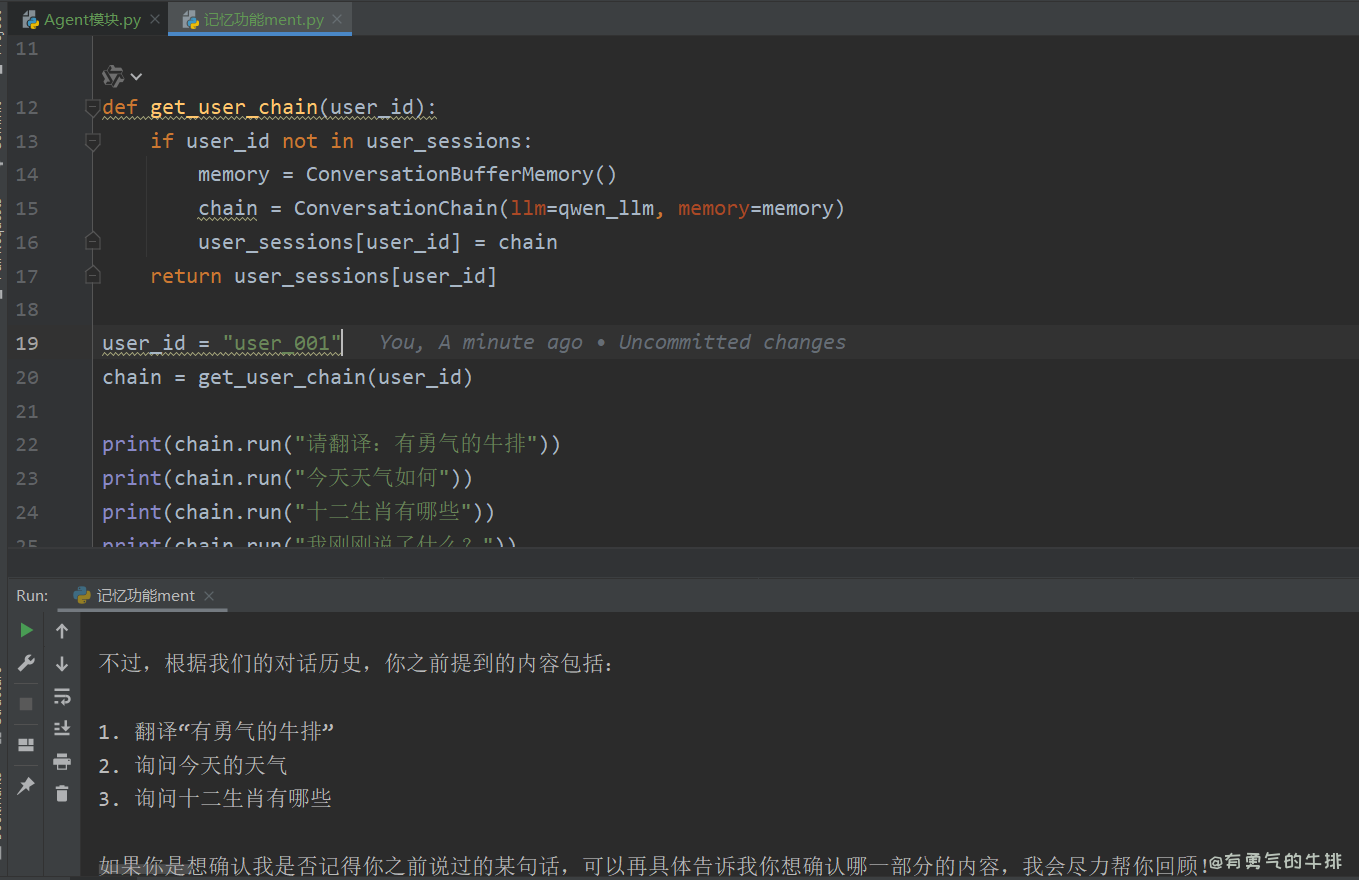Viewport: 1359px width, 880px height.
Task: Click the stop process square button
Action: (27, 703)
